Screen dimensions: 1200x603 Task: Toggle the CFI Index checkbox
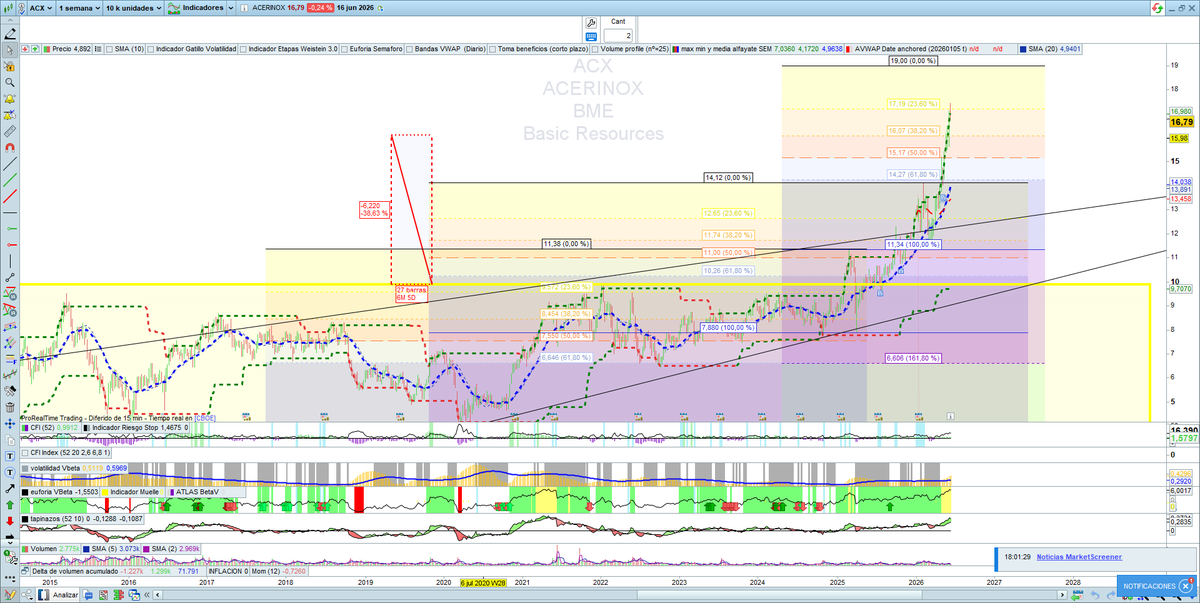[25, 453]
